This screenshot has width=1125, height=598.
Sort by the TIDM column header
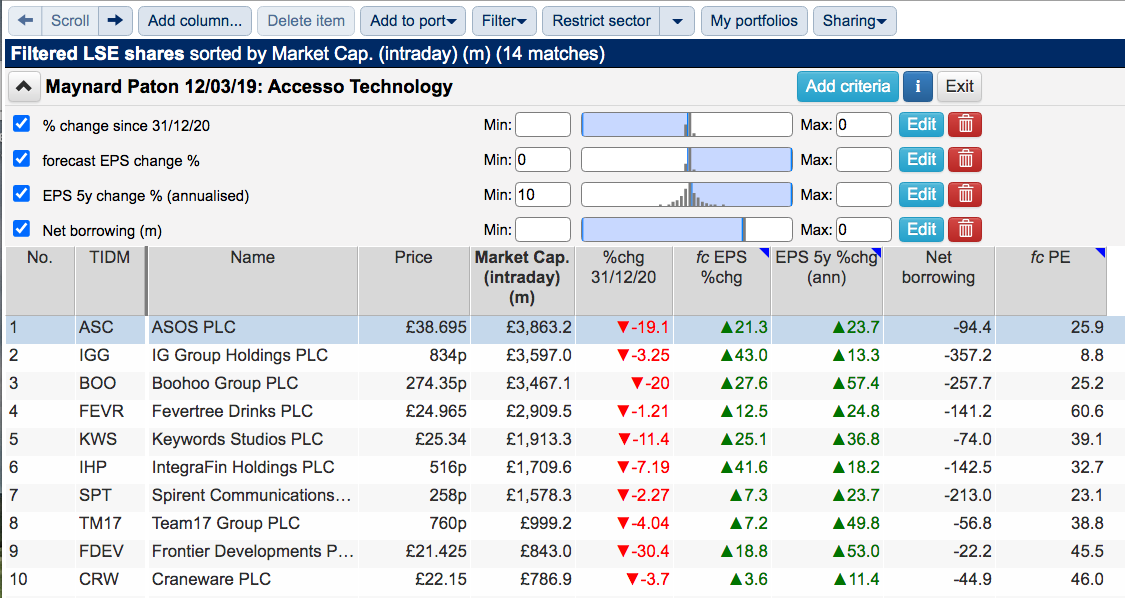(x=110, y=281)
